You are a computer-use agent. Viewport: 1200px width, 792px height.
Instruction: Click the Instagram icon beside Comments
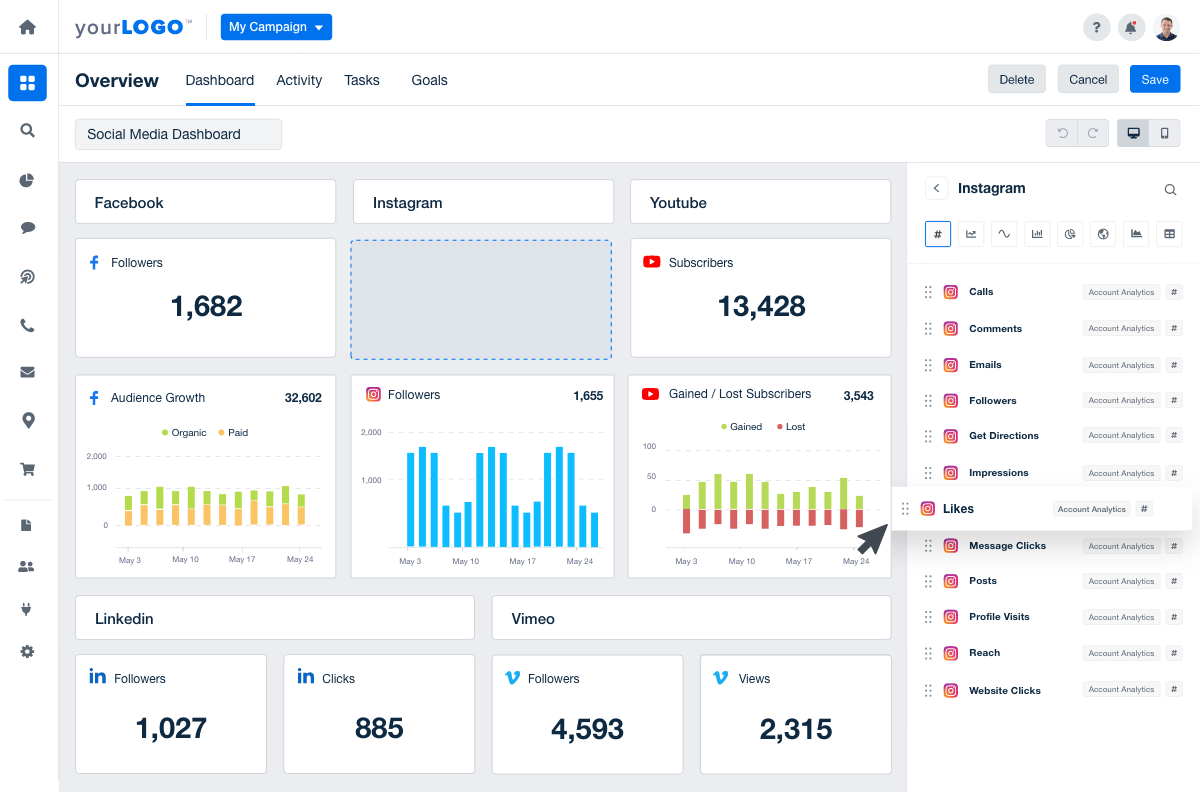(951, 328)
